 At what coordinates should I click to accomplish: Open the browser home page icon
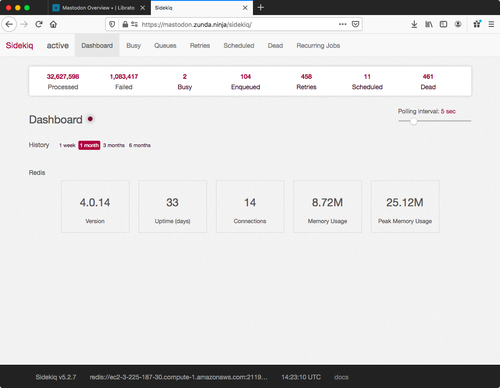click(53, 24)
